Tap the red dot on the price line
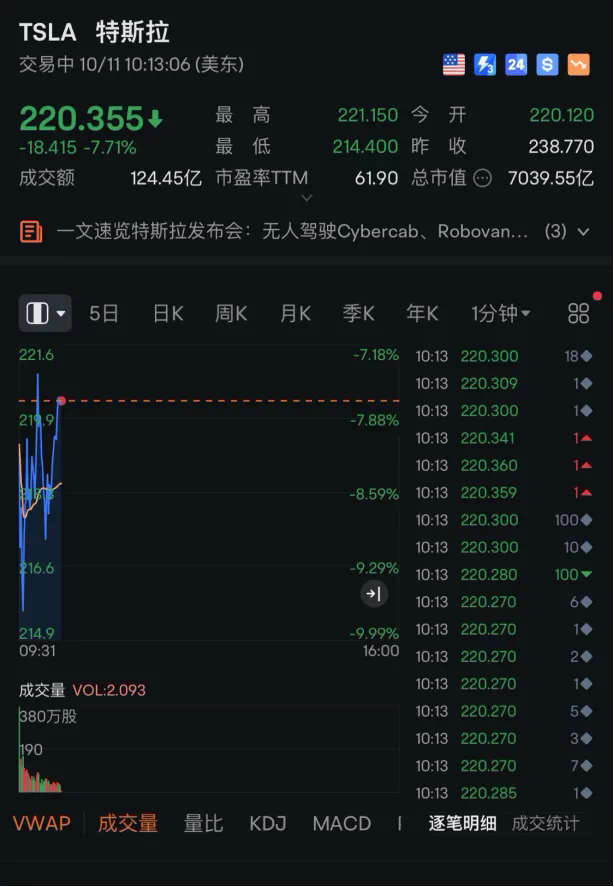This screenshot has width=614, height=887. 62,401
